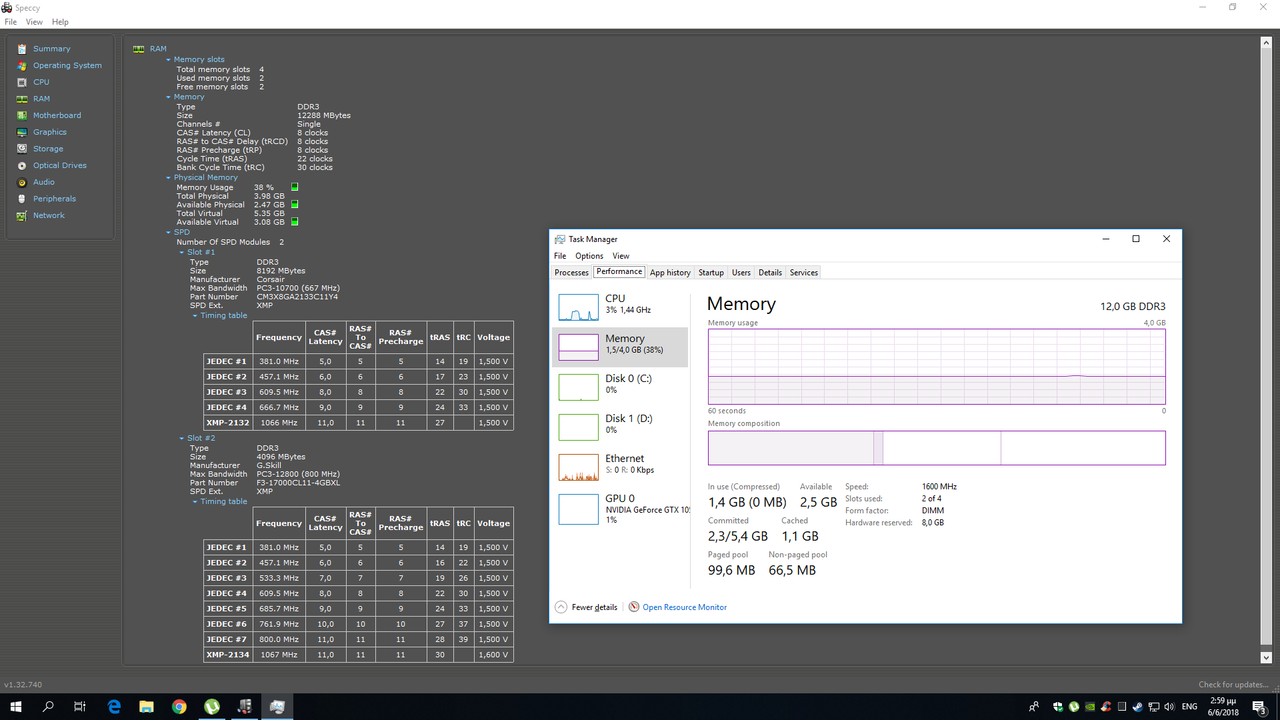Open the Speccy Help menu

pyautogui.click(x=60, y=22)
